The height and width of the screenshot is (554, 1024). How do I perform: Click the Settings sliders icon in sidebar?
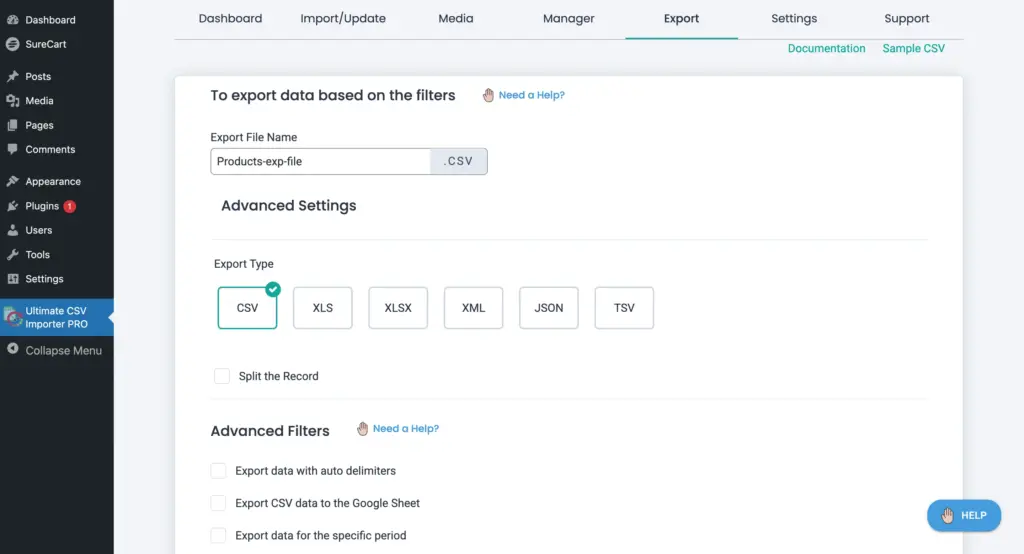[12, 278]
